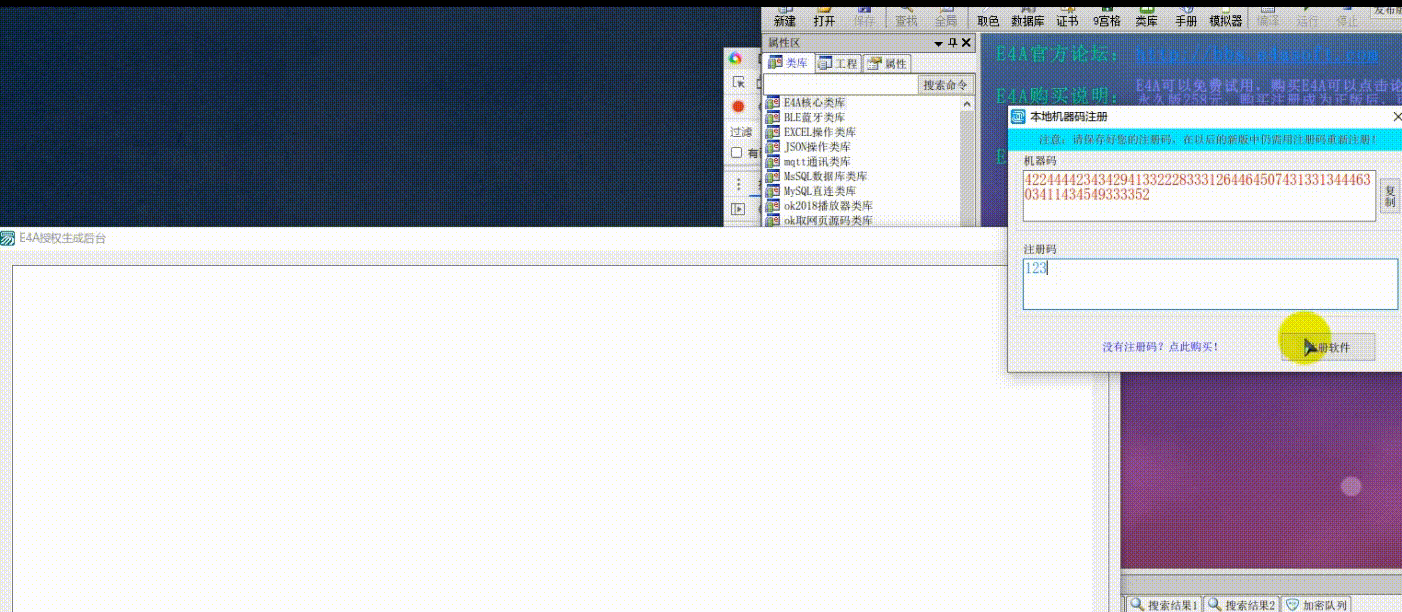Select JSON操作类库 in the library list
Image resolution: width=1402 pixels, height=612 pixels.
coord(817,147)
